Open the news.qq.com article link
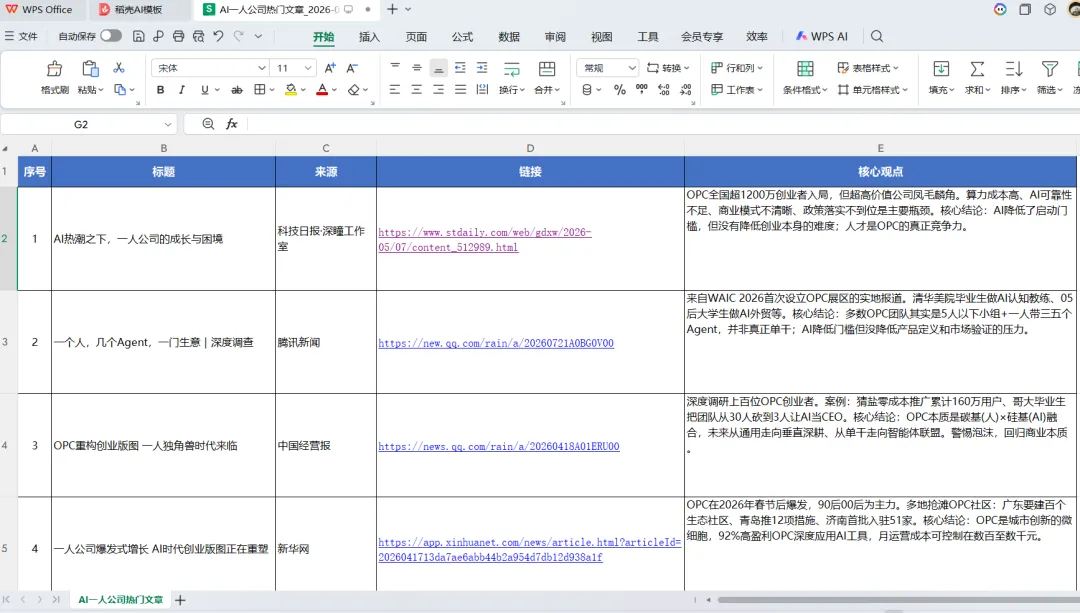Viewport: 1080px width, 613px height. (x=499, y=446)
